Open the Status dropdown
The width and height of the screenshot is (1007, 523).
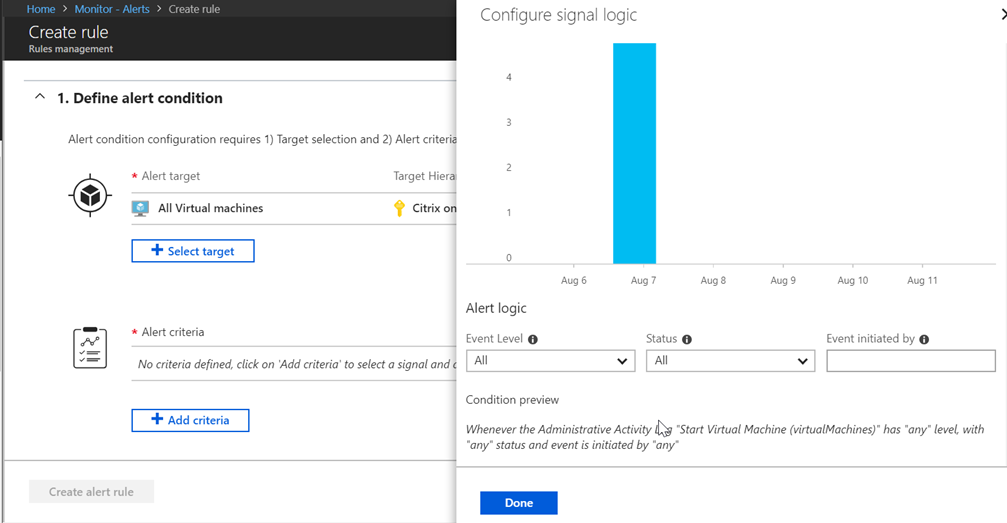[x=730, y=360]
